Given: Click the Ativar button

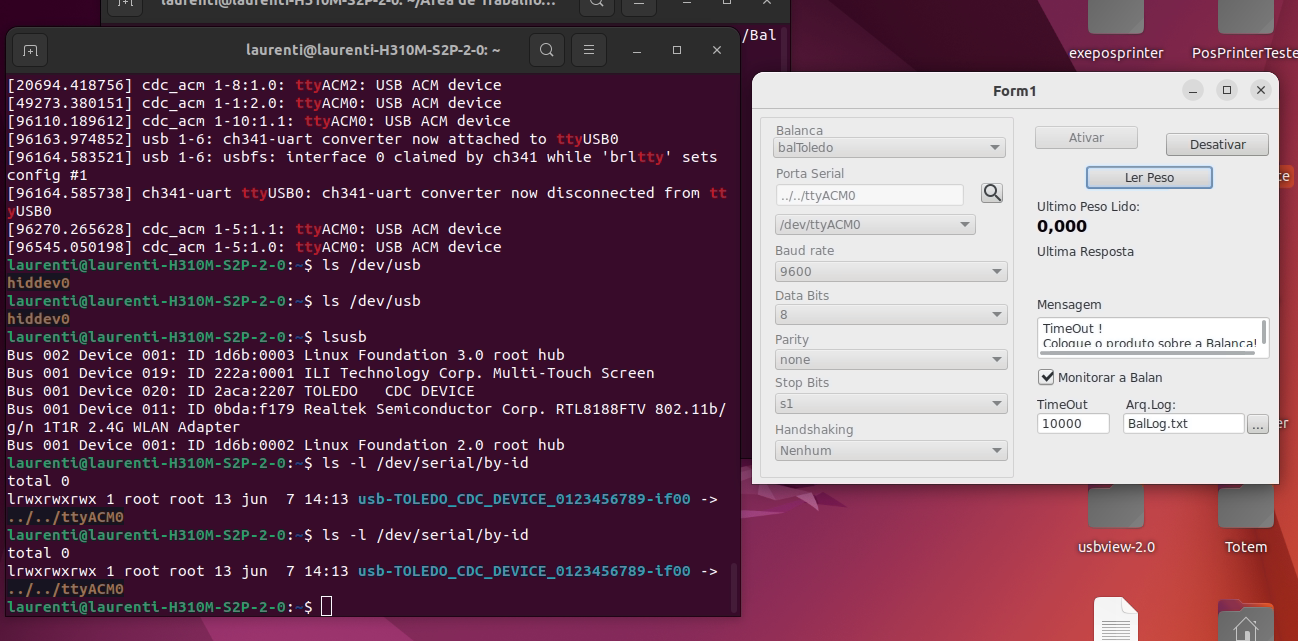Looking at the screenshot, I should point(1086,138).
